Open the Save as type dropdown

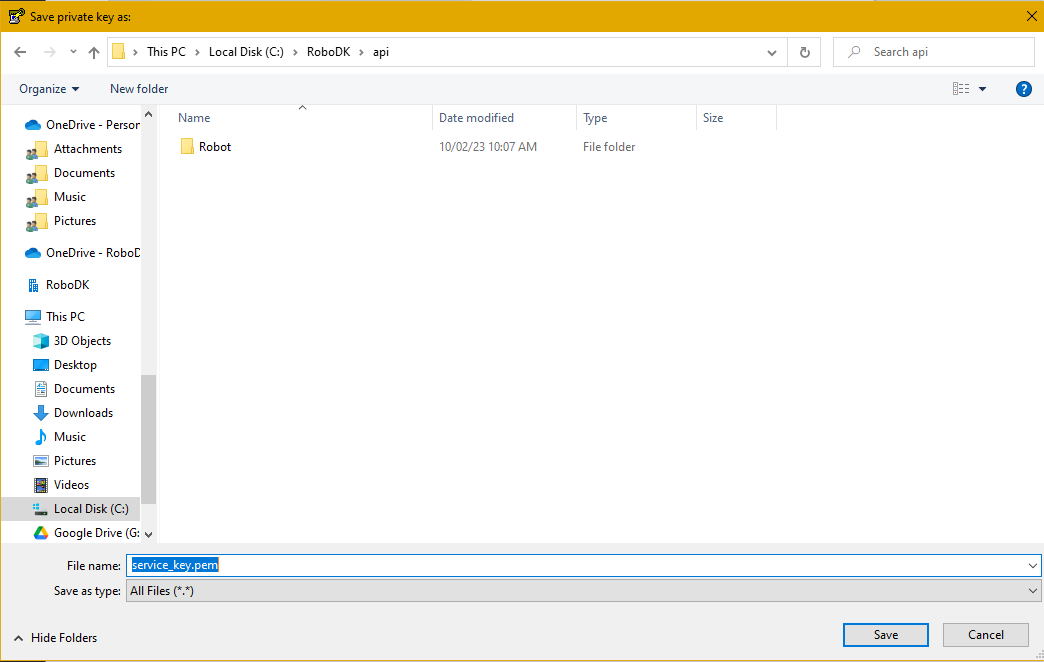pyautogui.click(x=584, y=591)
